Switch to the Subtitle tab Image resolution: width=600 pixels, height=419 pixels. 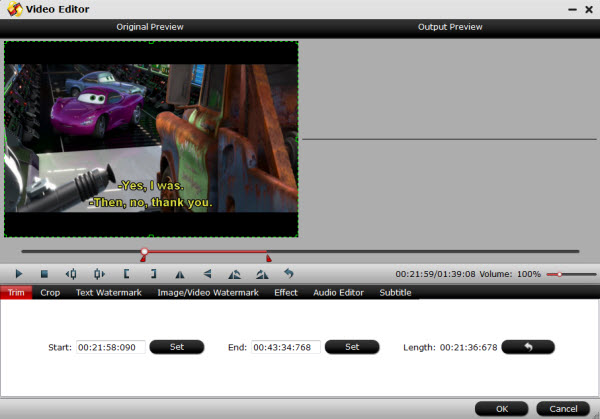point(395,293)
